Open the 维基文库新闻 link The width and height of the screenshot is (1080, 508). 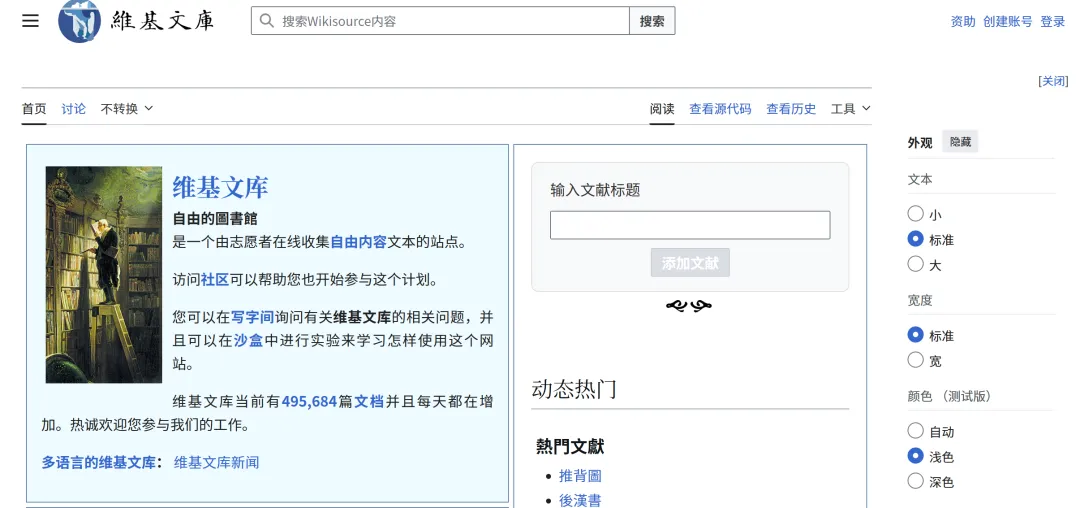pyautogui.click(x=216, y=463)
